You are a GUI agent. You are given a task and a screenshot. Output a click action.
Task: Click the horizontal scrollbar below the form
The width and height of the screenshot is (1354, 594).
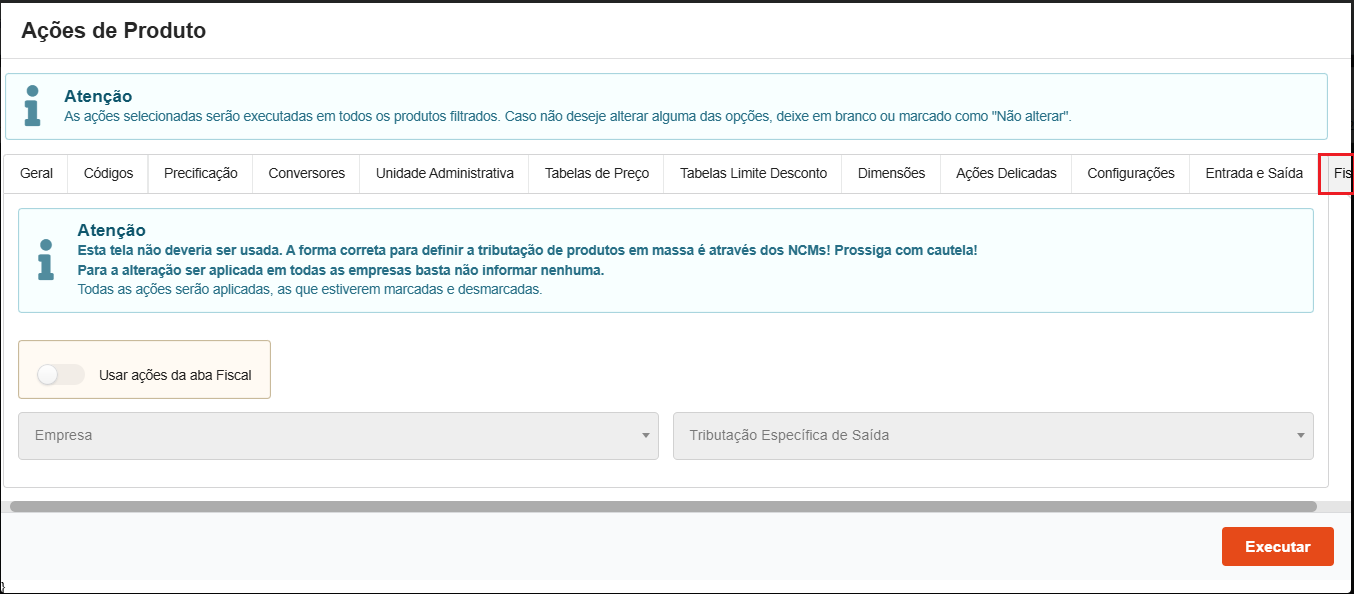coord(662,507)
